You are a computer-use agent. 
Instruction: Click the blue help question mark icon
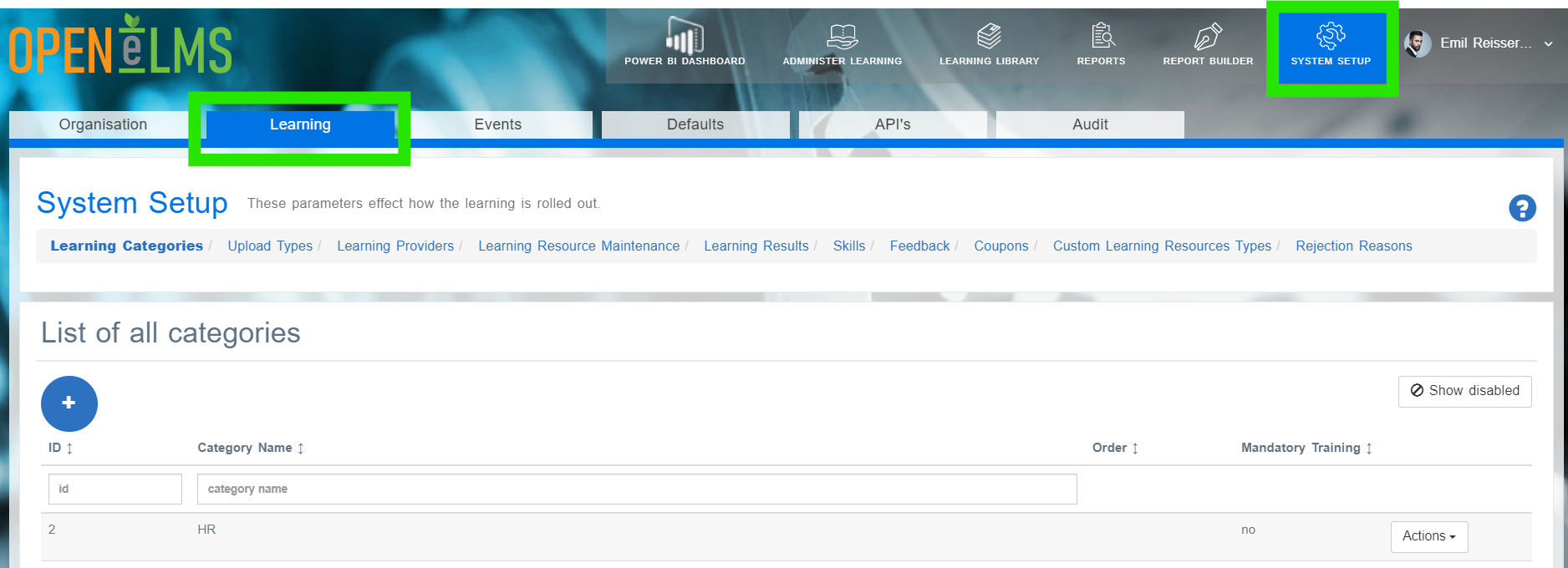click(1522, 208)
